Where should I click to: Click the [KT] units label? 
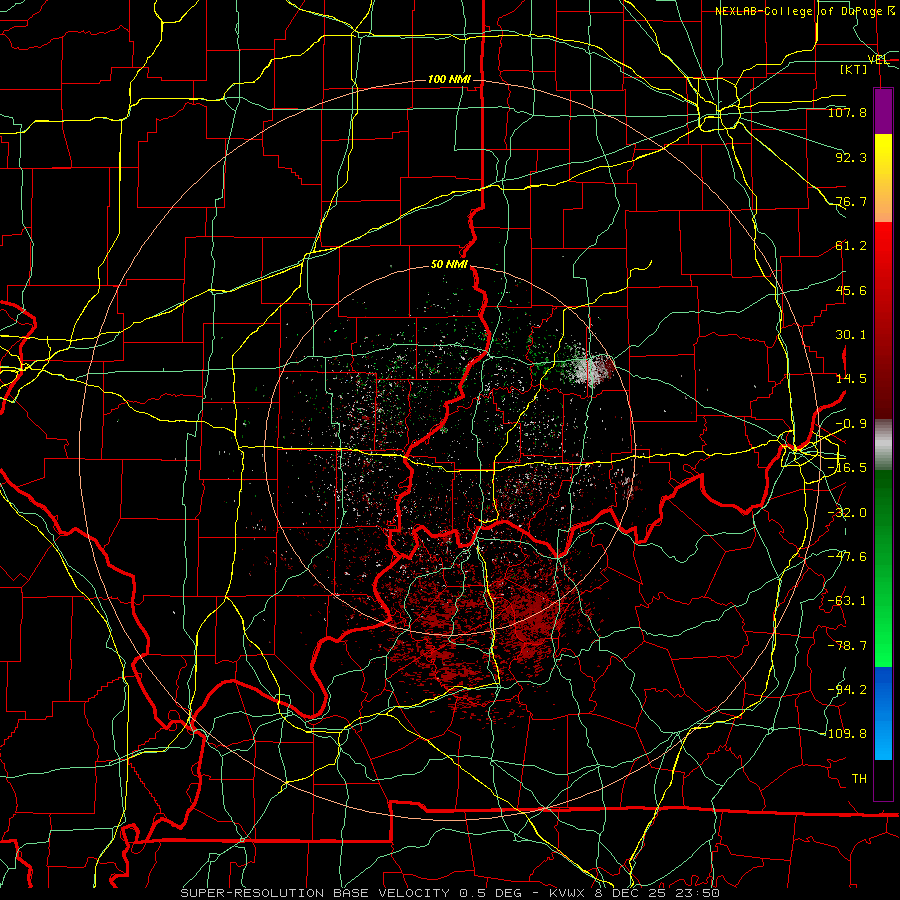point(854,69)
